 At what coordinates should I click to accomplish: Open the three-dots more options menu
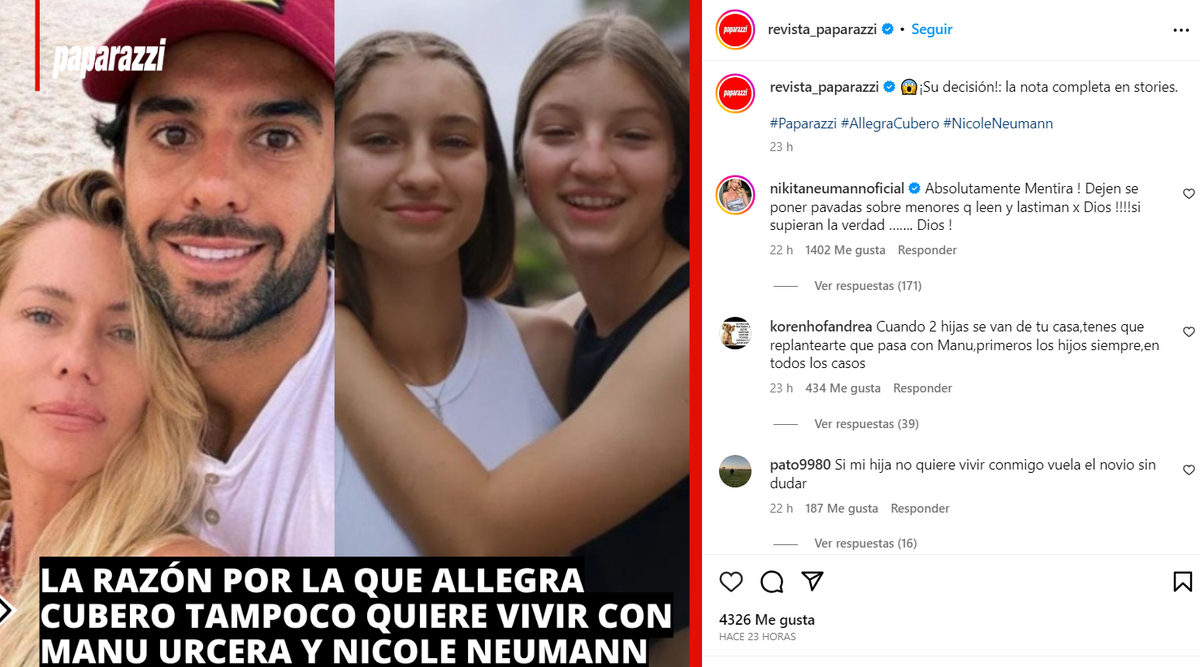pyautogui.click(x=1181, y=30)
